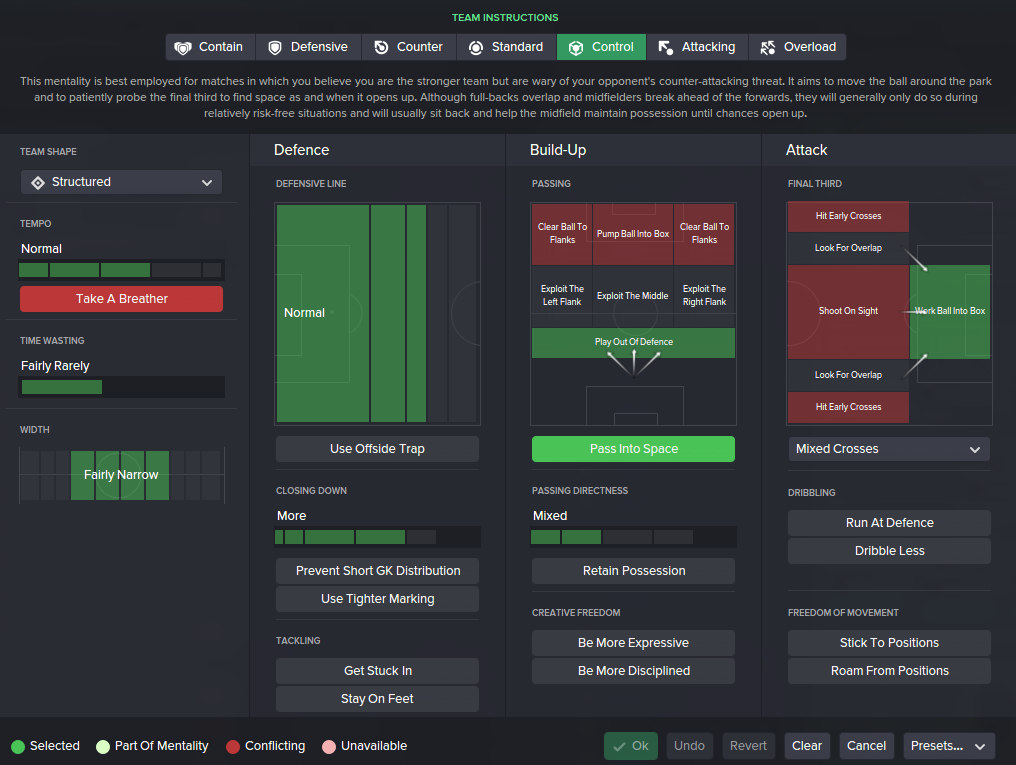Toggle Retain Possession instruction

[x=633, y=571]
